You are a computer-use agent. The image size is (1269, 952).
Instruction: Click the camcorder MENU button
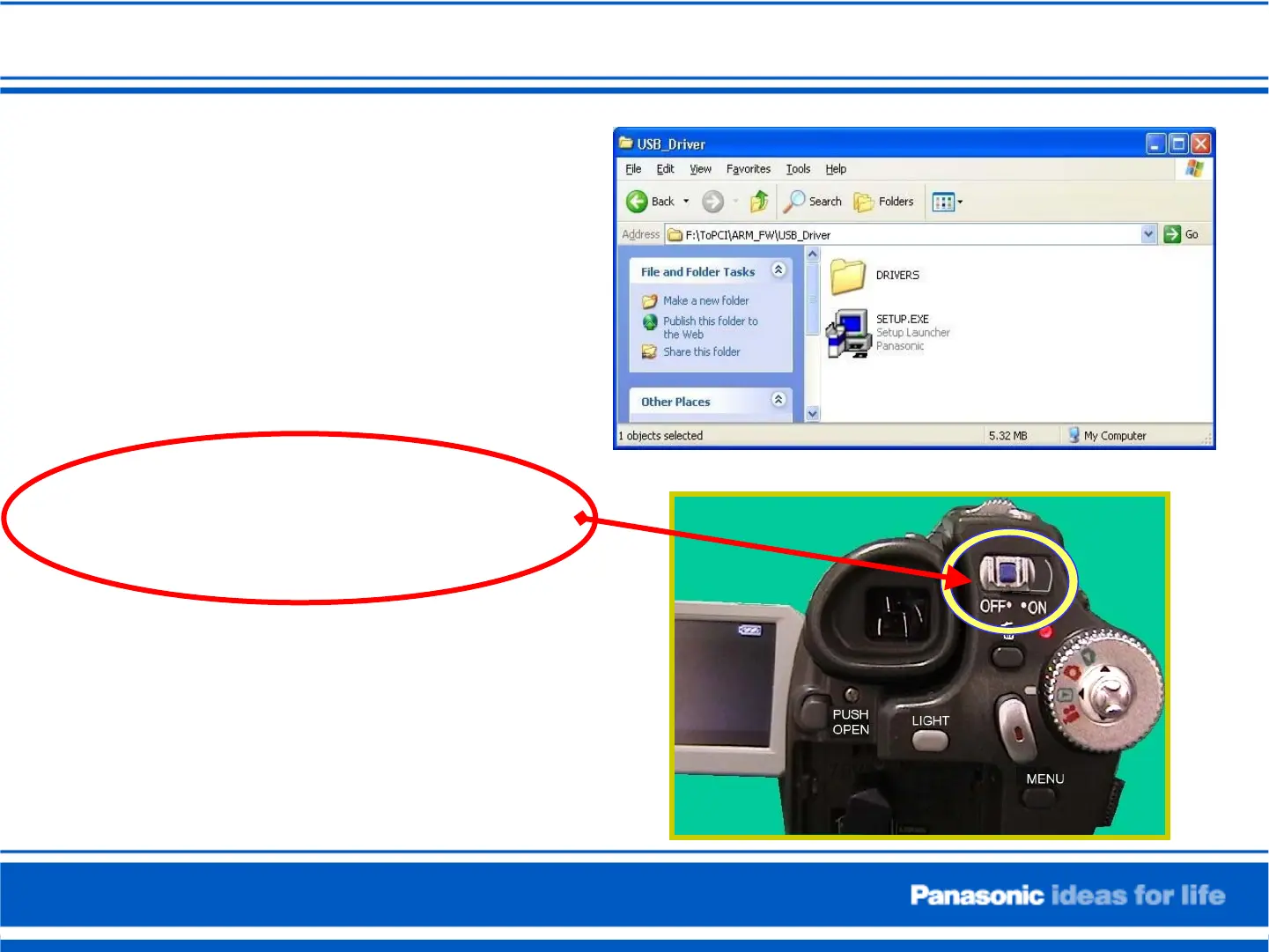coord(1040,798)
